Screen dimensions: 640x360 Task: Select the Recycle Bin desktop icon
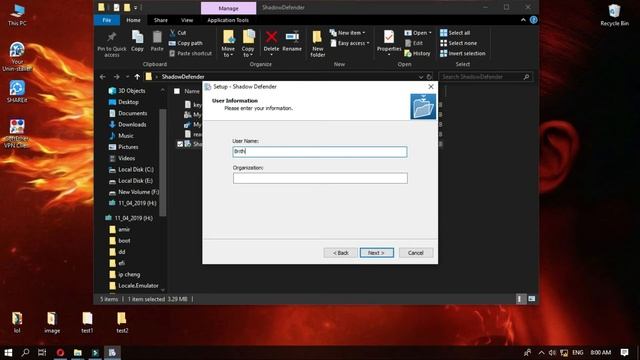pyautogui.click(x=614, y=15)
